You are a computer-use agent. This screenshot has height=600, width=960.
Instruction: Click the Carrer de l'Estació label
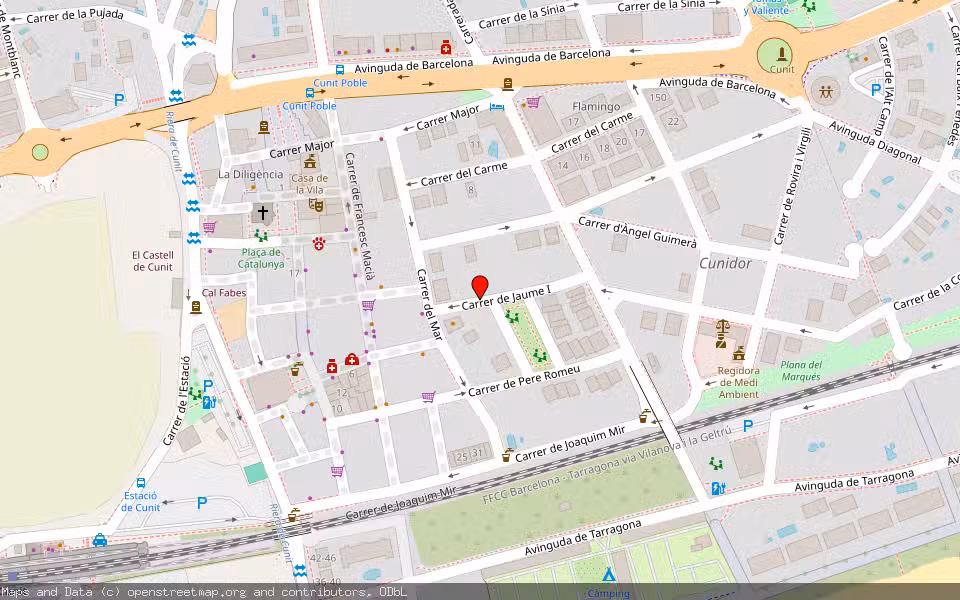pos(178,400)
